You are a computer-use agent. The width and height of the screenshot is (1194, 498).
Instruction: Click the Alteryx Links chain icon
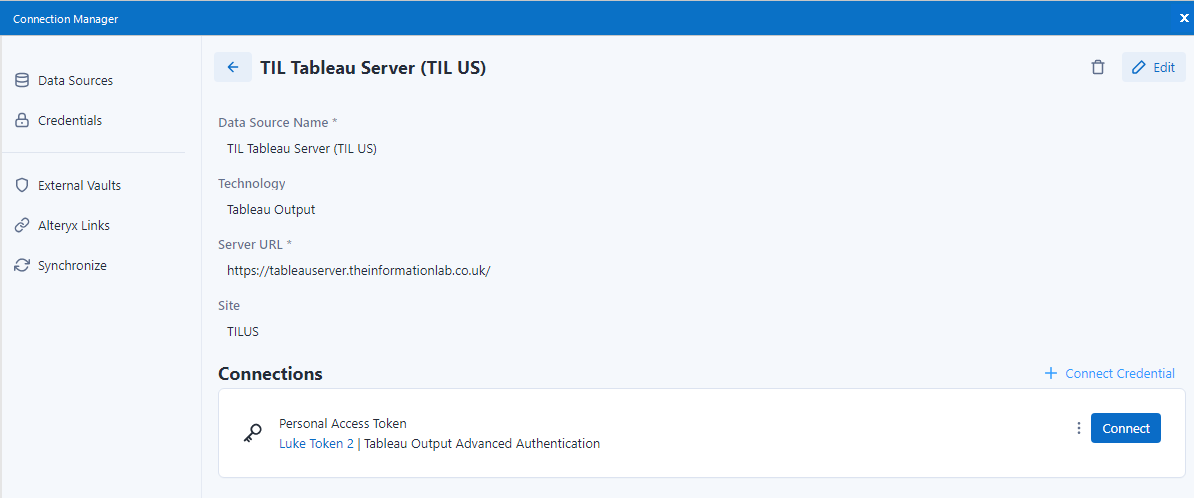22,225
